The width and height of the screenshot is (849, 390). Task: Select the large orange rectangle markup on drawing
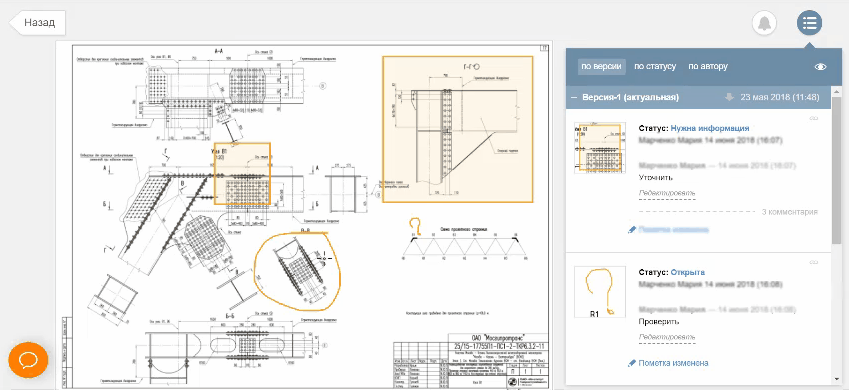pyautogui.click(x=458, y=129)
